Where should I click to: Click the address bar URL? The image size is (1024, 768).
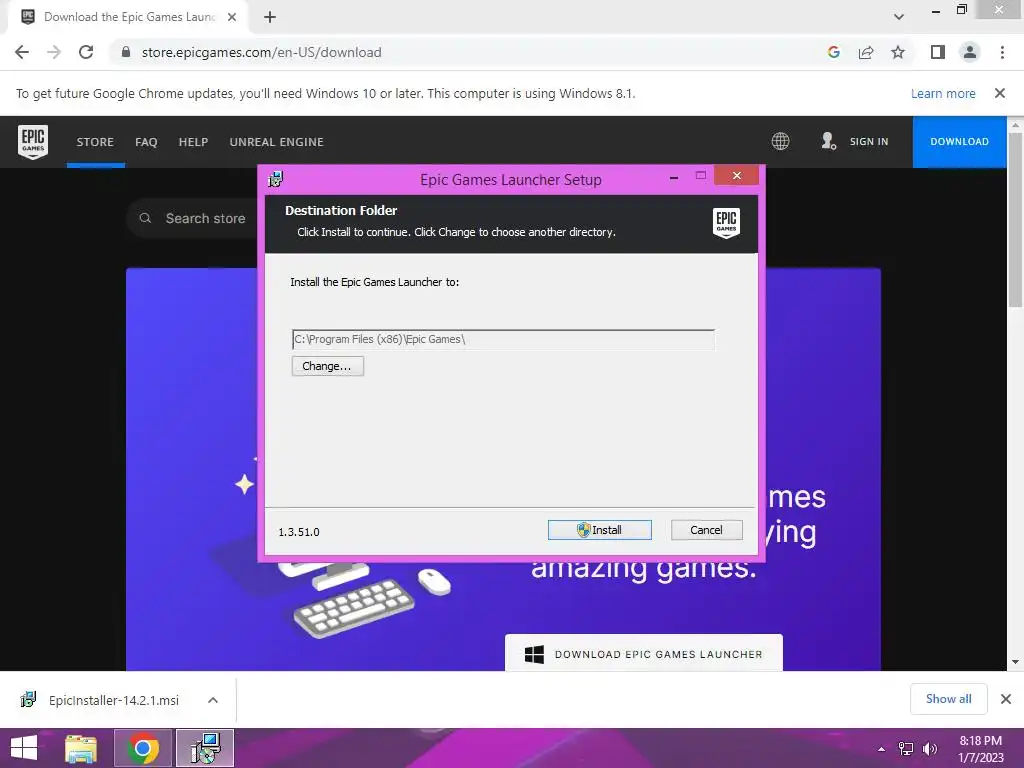(261, 52)
